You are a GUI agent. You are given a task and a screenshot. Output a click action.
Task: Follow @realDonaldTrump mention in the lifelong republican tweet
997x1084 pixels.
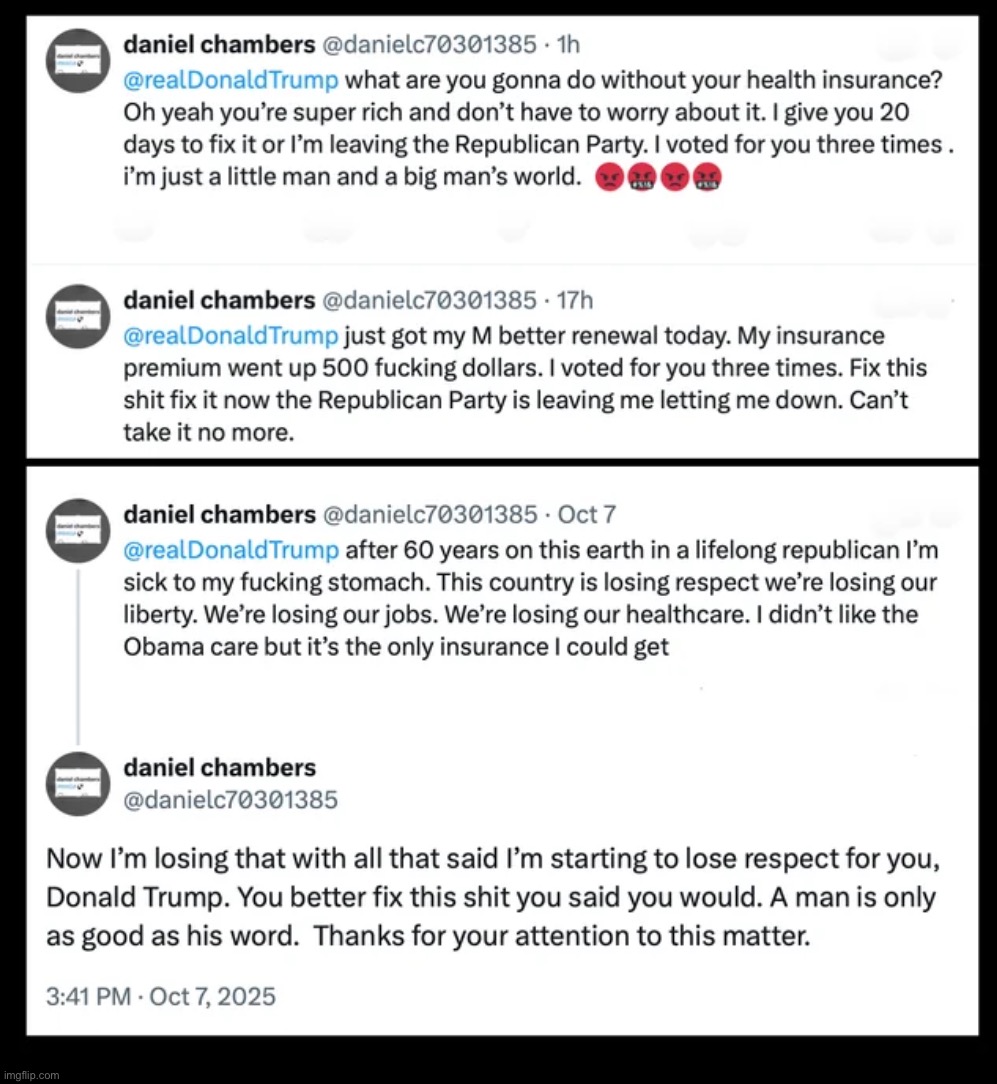pyautogui.click(x=231, y=549)
